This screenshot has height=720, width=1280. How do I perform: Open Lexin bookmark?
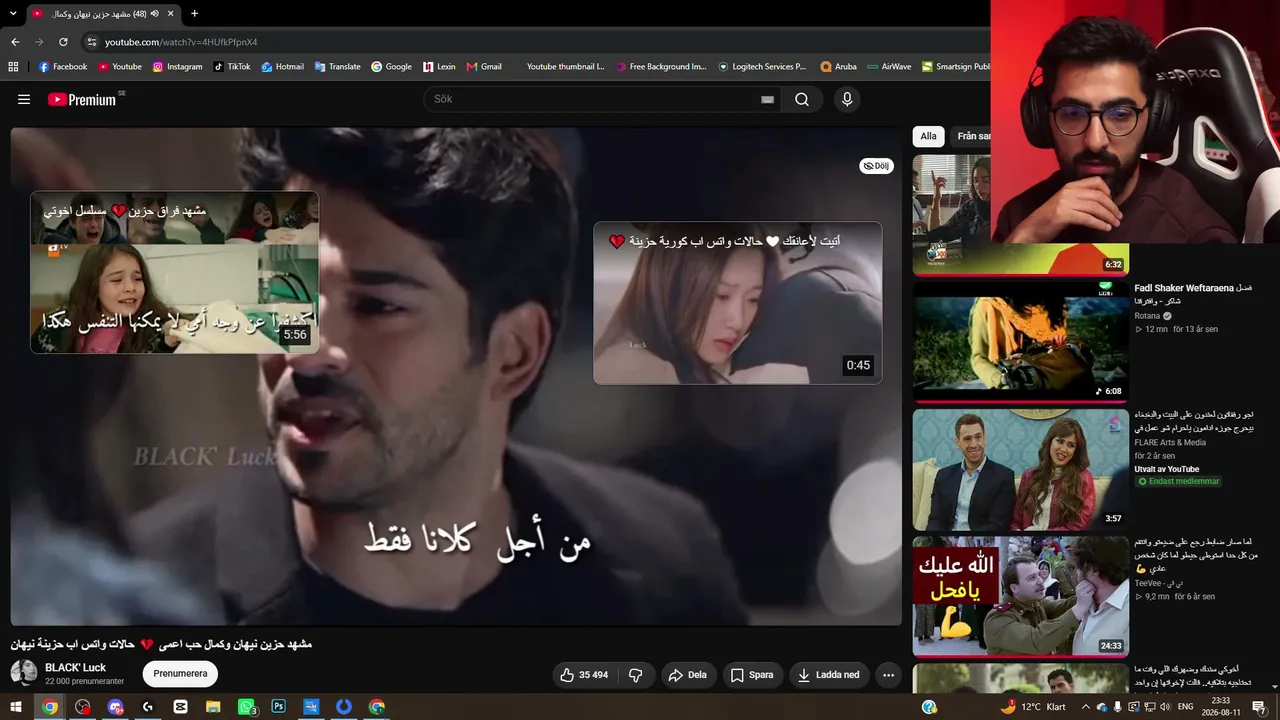pos(439,67)
